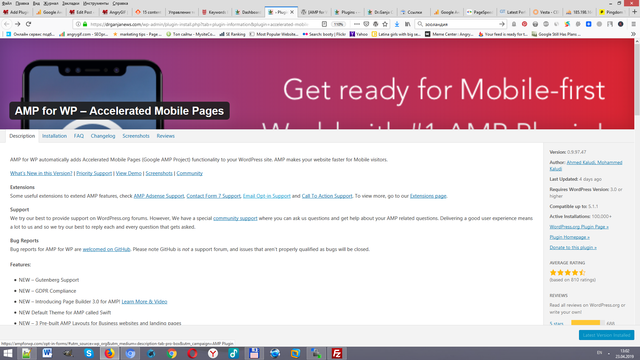
Task: Reset the 110% zoom level badge
Action: (x=338, y=24)
